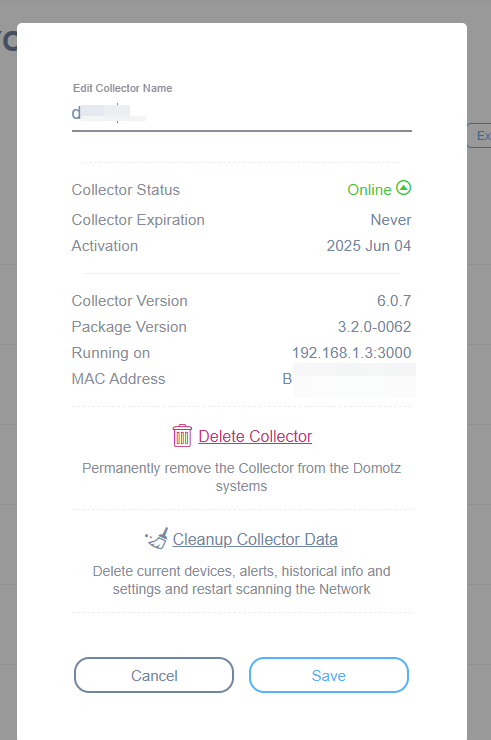Click the red trash can icon
This screenshot has width=491, height=740.
(182, 436)
